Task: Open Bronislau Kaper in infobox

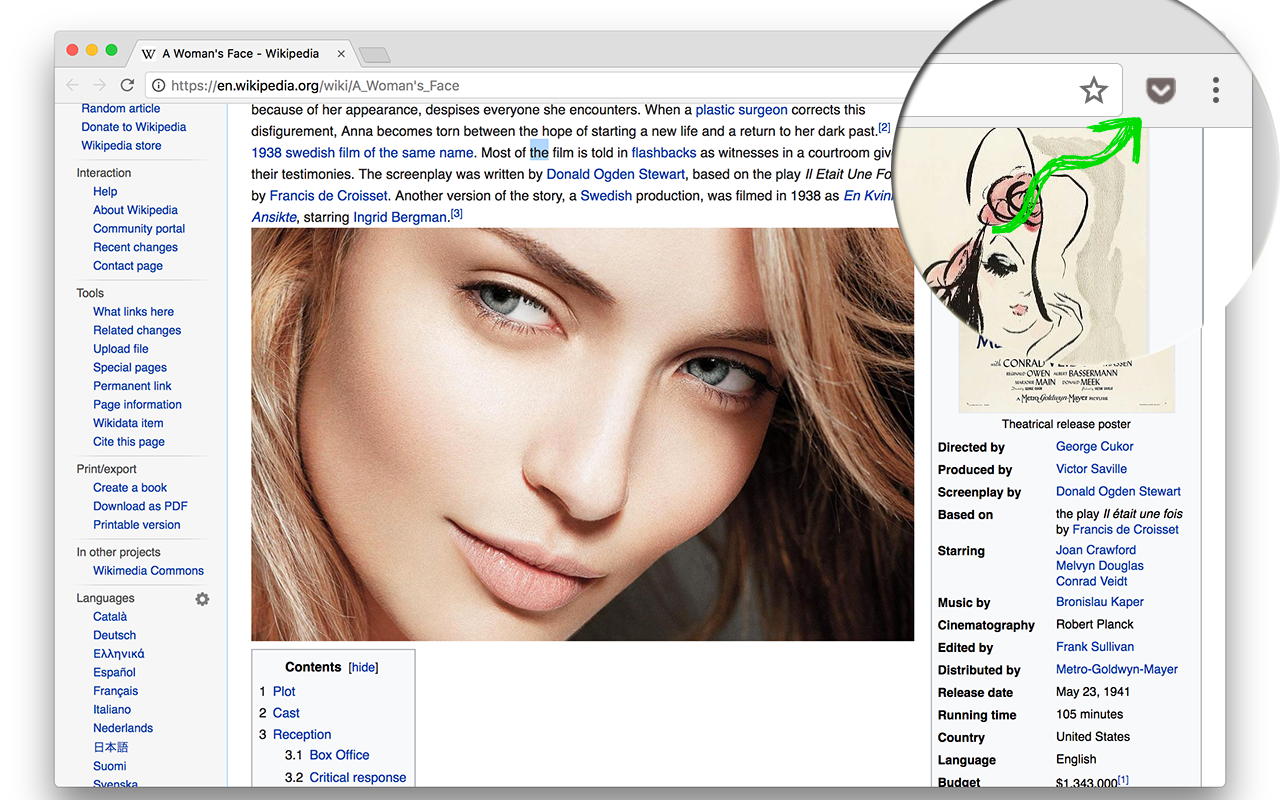Action: pyautogui.click(x=1100, y=602)
